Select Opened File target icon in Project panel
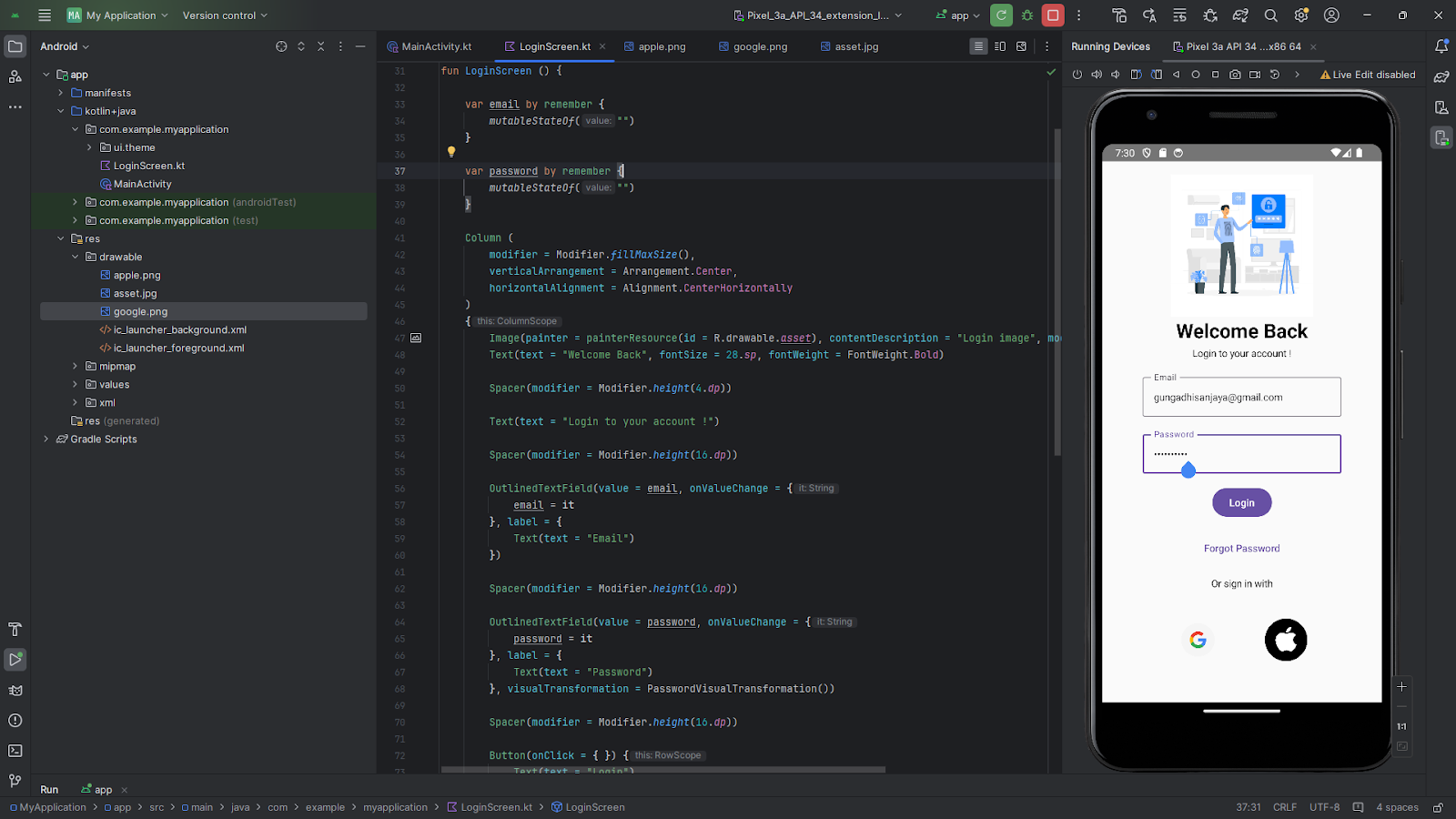 click(281, 46)
